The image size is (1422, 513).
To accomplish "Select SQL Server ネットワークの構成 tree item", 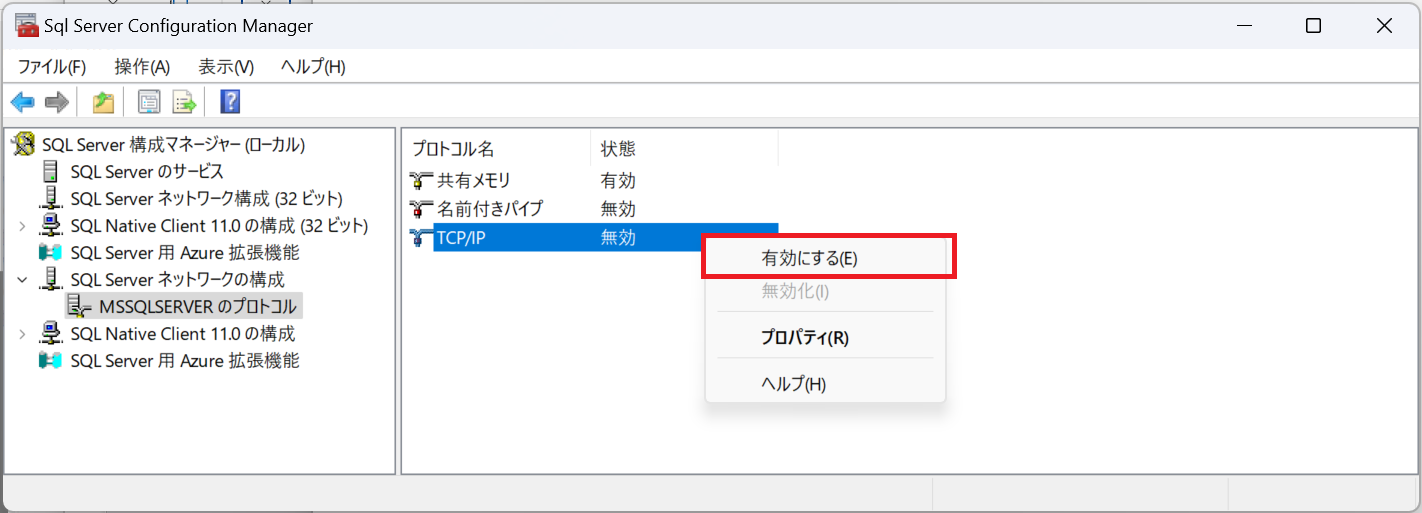I will [177, 280].
